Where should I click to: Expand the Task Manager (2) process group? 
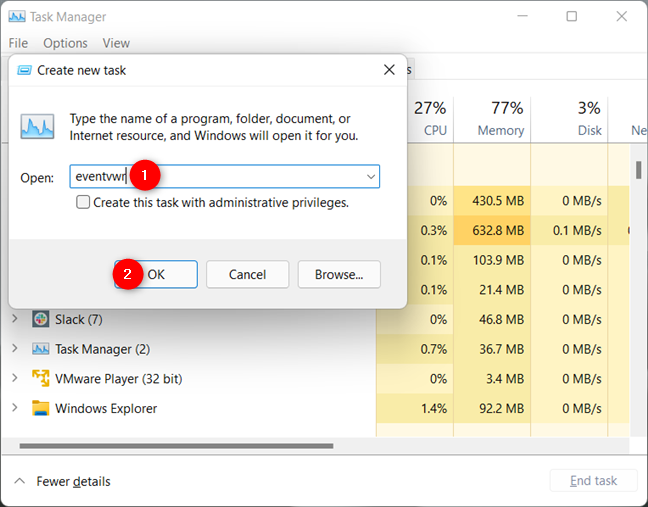(15, 349)
